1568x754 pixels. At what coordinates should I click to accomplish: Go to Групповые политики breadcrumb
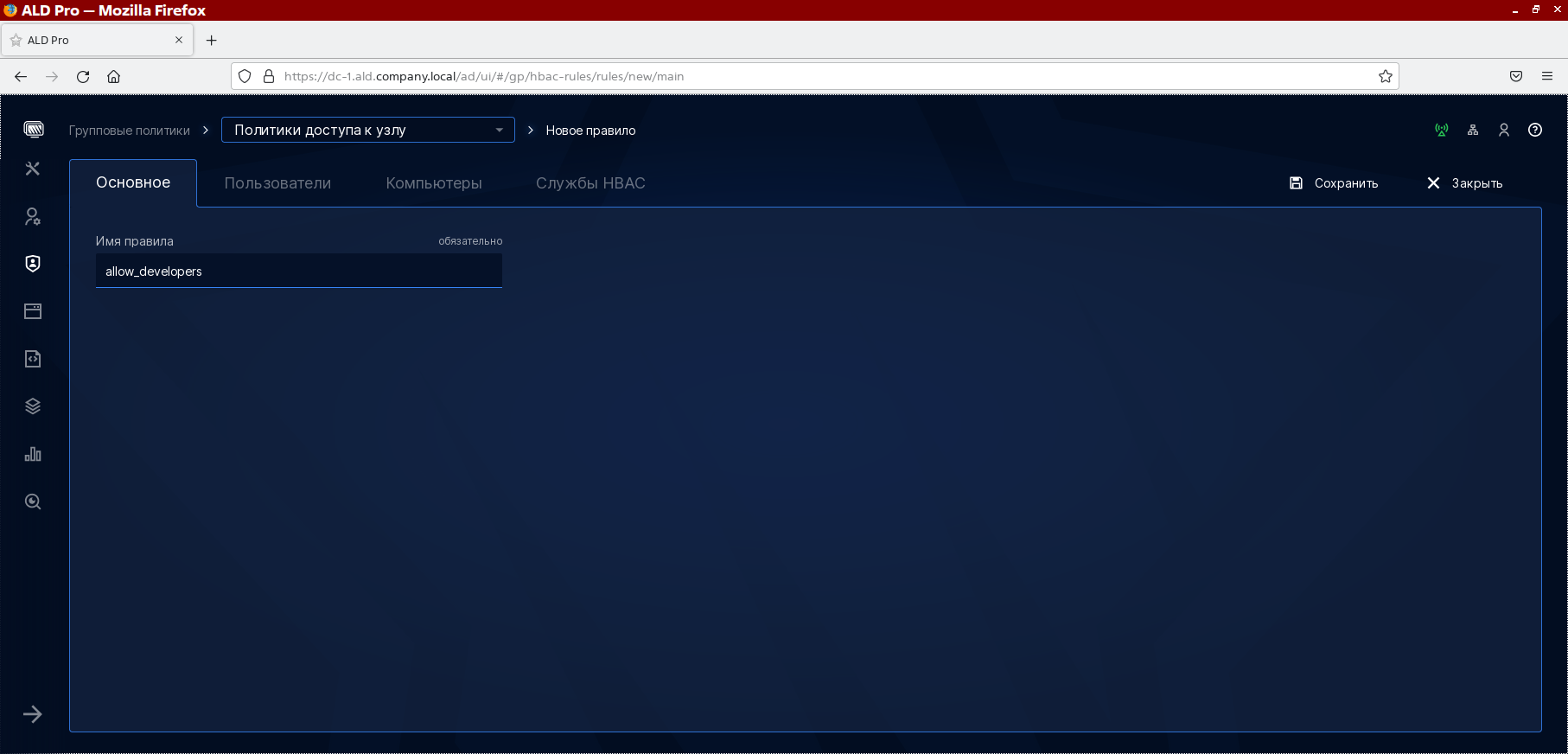(130, 130)
